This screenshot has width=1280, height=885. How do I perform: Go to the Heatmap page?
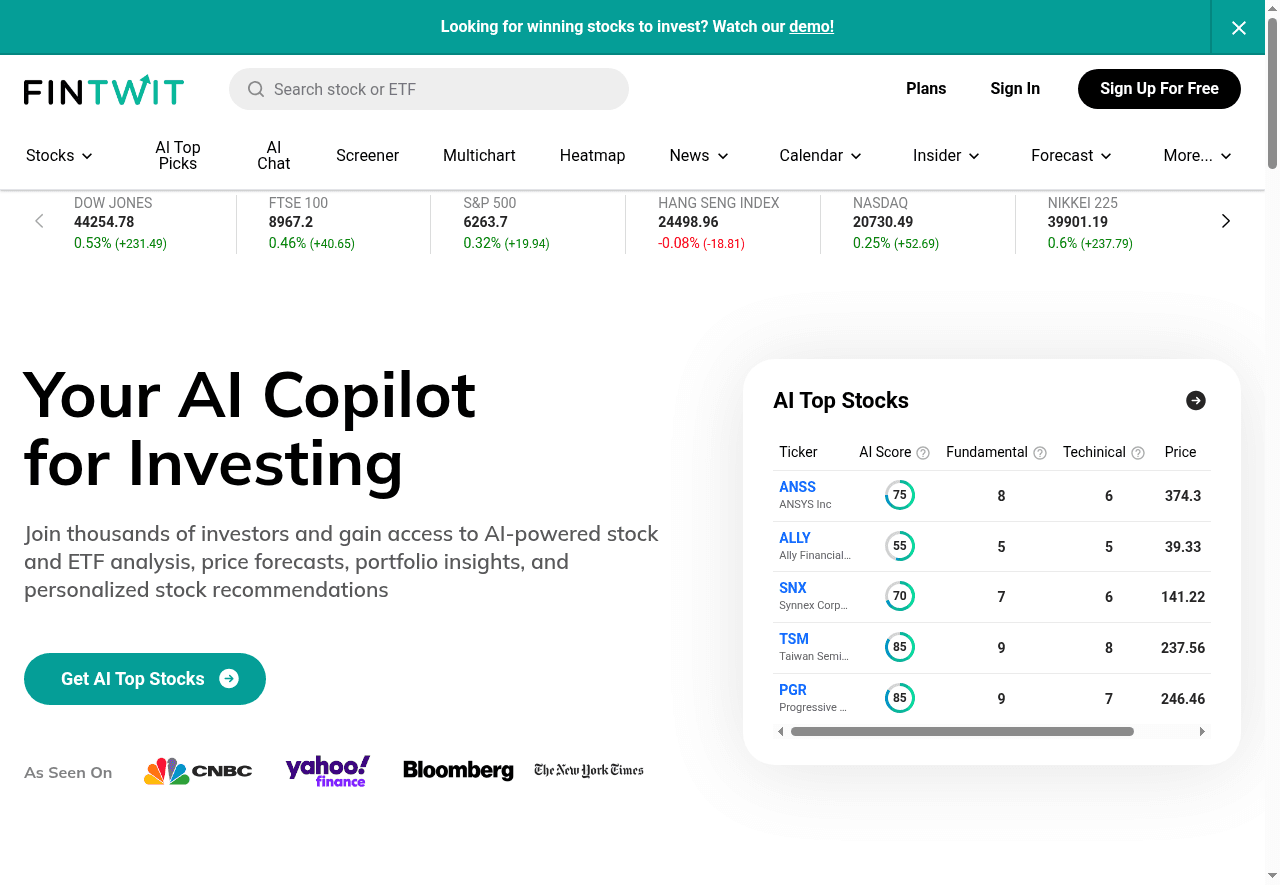point(592,156)
